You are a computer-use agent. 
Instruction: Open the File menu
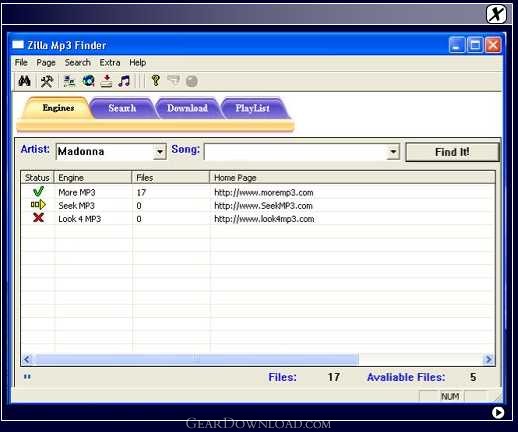(x=21, y=62)
